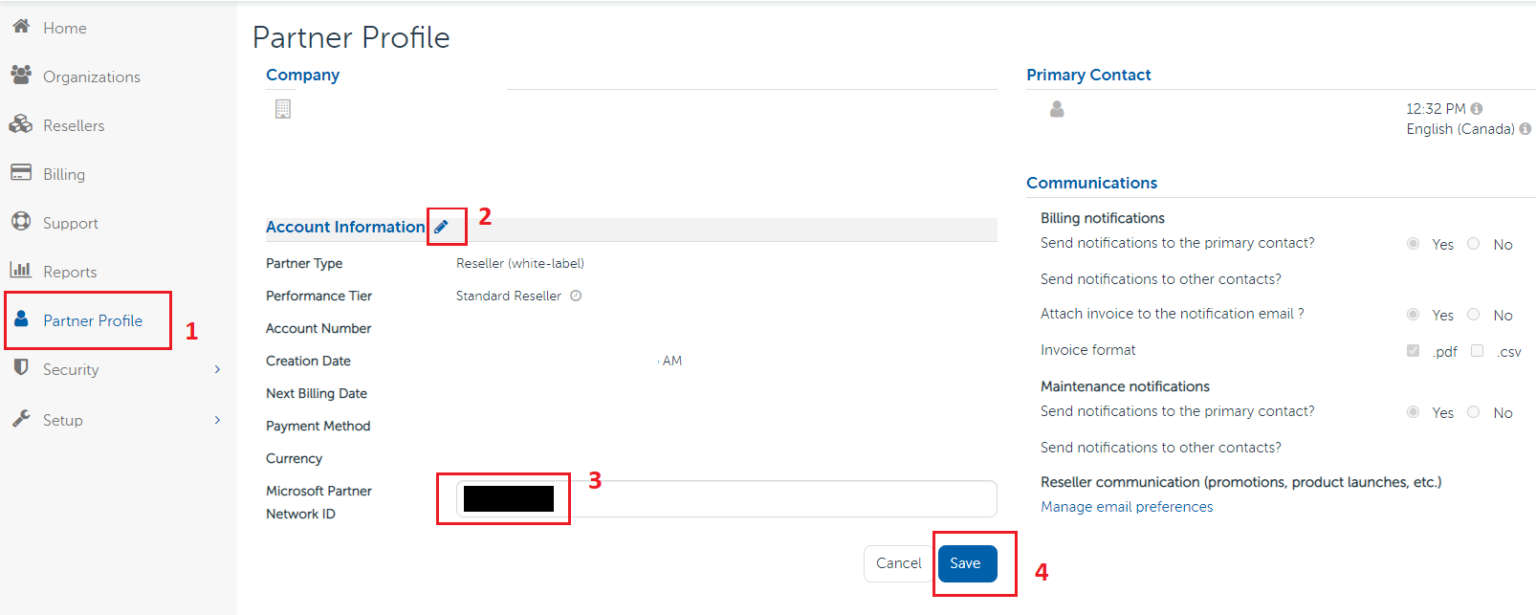Click the Reports bar chart icon
1536x615 pixels.
(20, 270)
